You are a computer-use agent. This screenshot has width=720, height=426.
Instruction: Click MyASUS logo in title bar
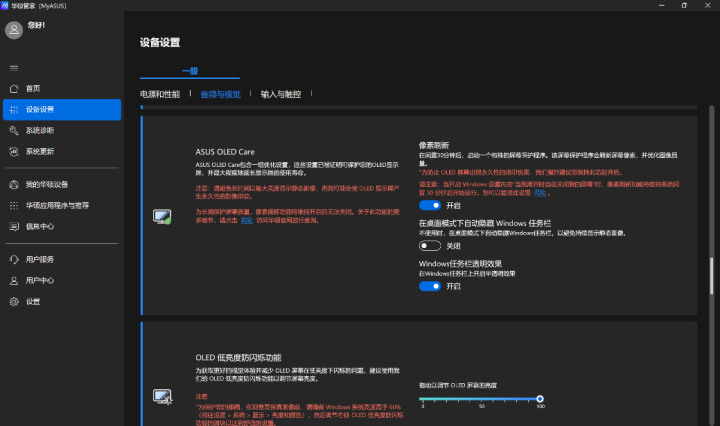pos(5,6)
